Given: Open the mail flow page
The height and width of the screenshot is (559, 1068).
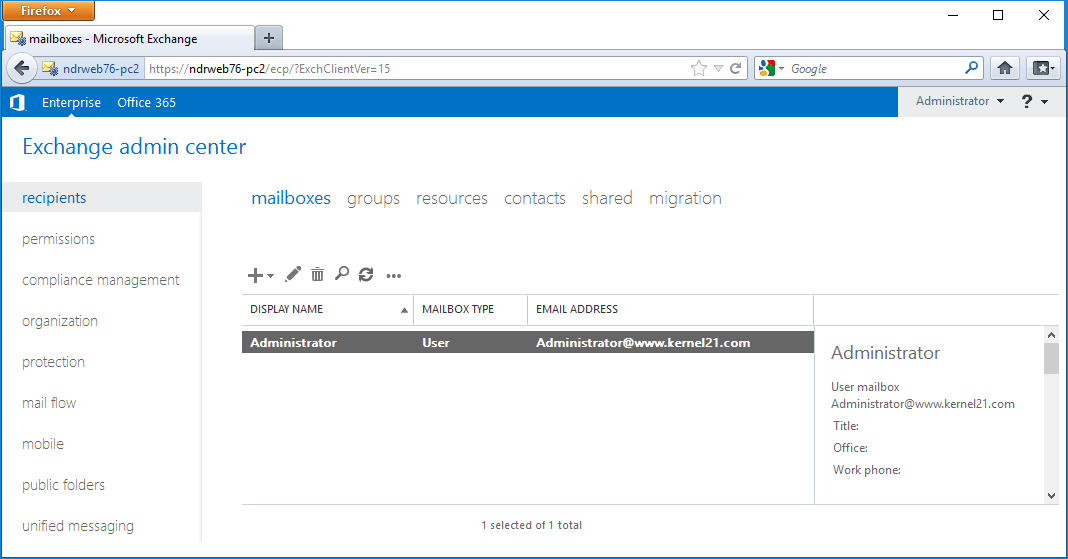Looking at the screenshot, I should pyautogui.click(x=49, y=402).
